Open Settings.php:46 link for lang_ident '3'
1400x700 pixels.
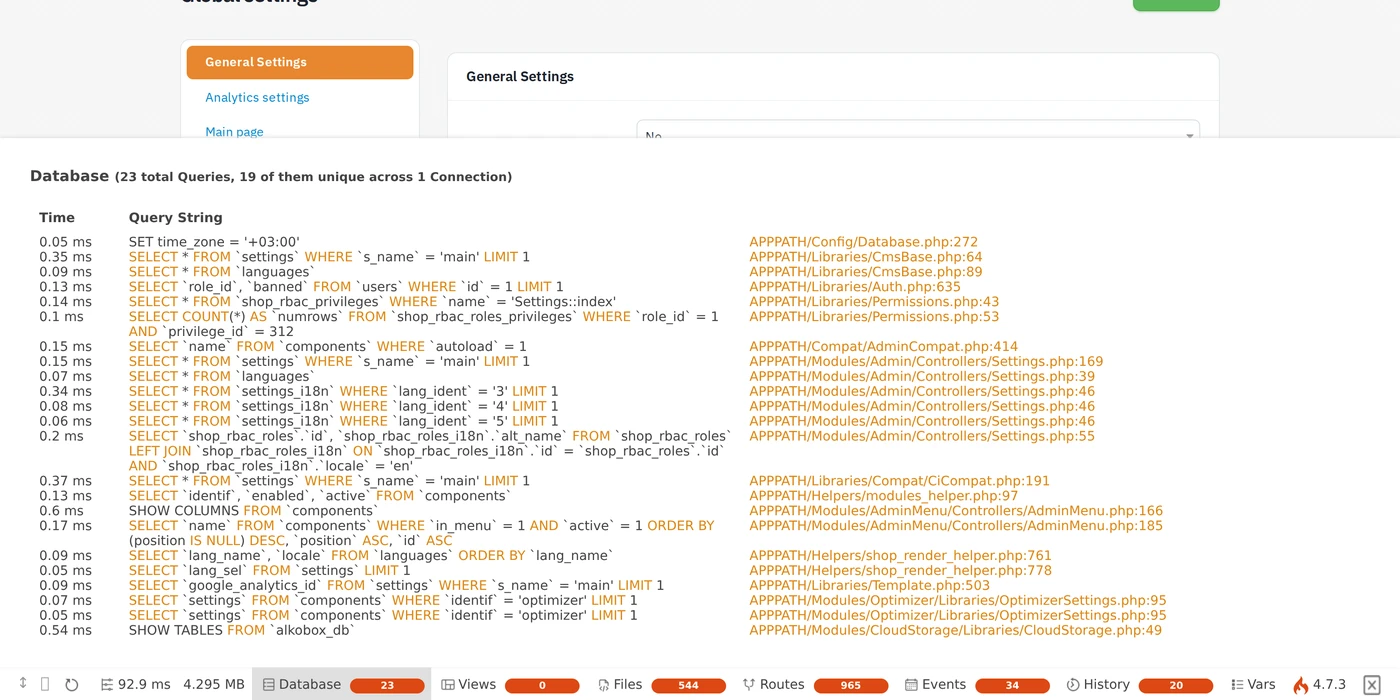point(922,392)
